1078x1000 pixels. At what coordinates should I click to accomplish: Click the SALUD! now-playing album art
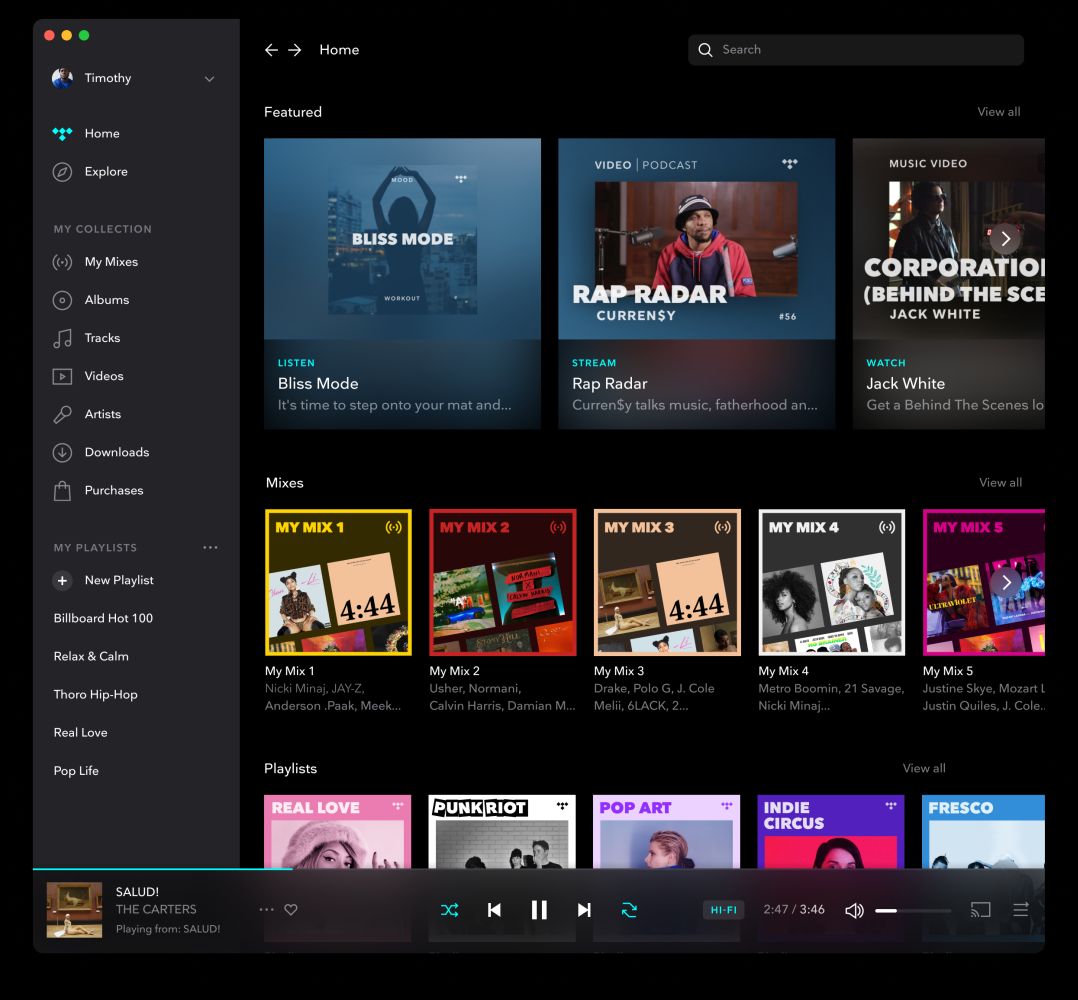74,910
